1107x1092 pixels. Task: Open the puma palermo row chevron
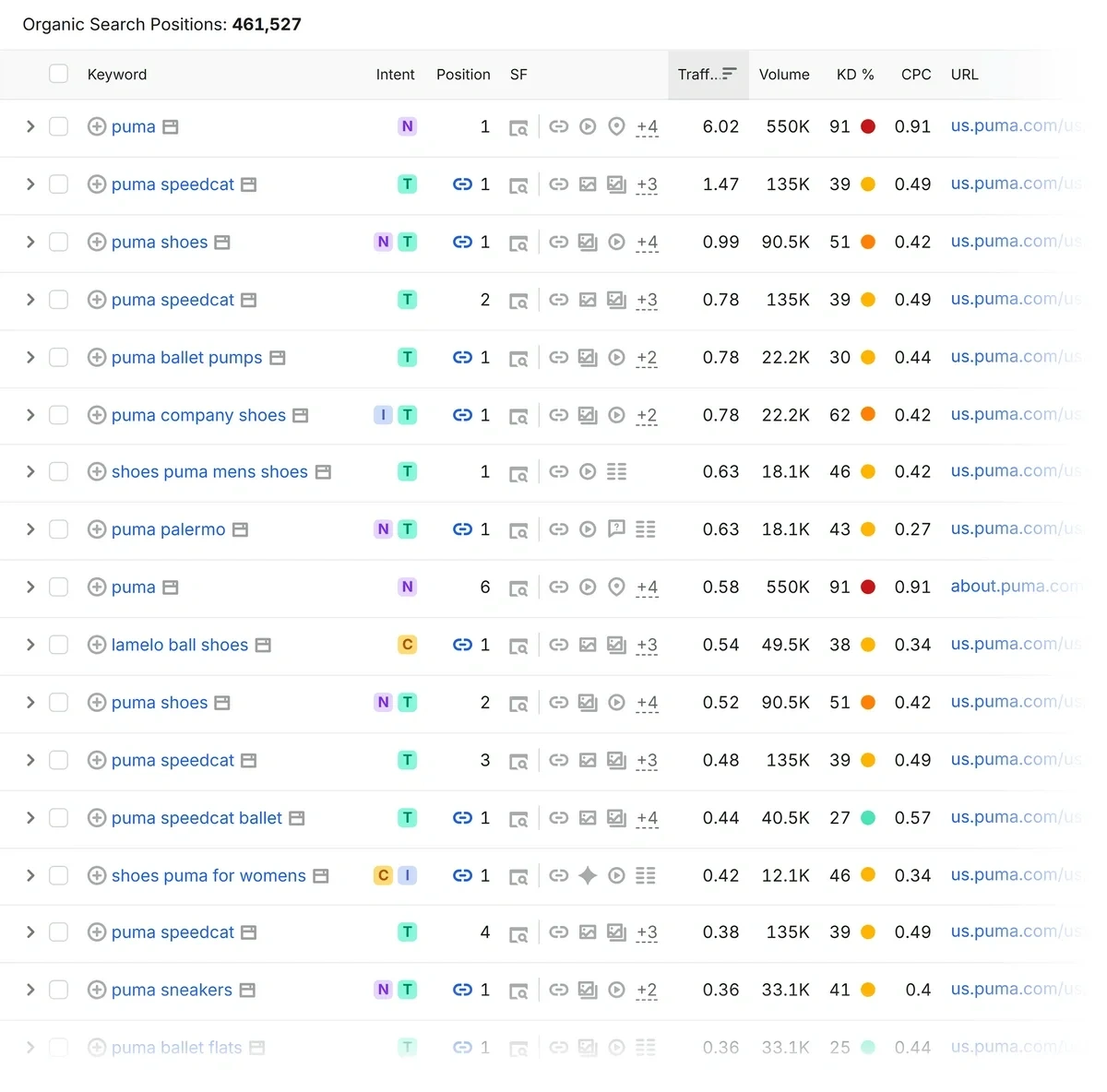(x=30, y=529)
